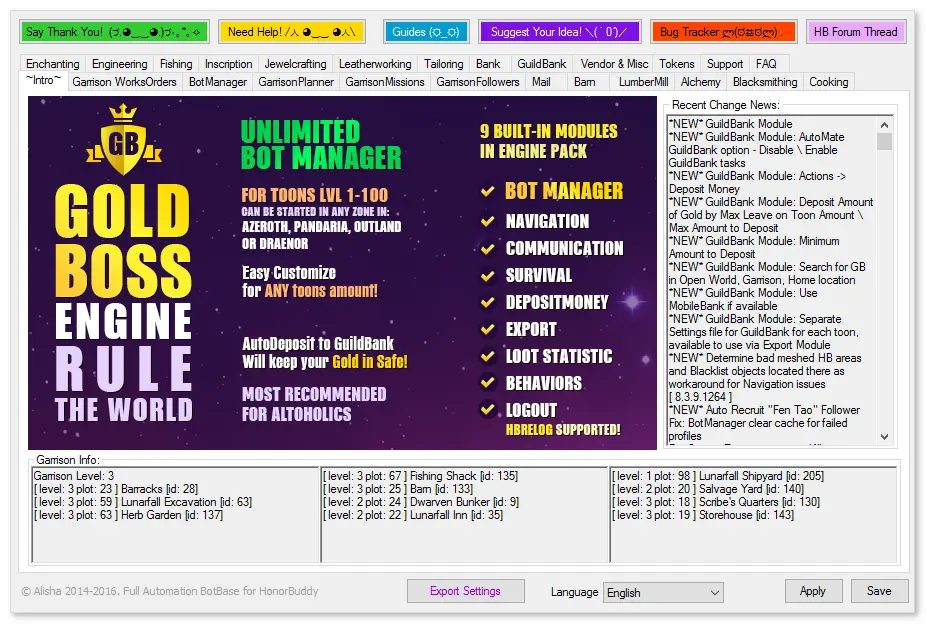Viewport: 926px width, 624px height.
Task: Open the blue Guides button
Action: tap(426, 32)
